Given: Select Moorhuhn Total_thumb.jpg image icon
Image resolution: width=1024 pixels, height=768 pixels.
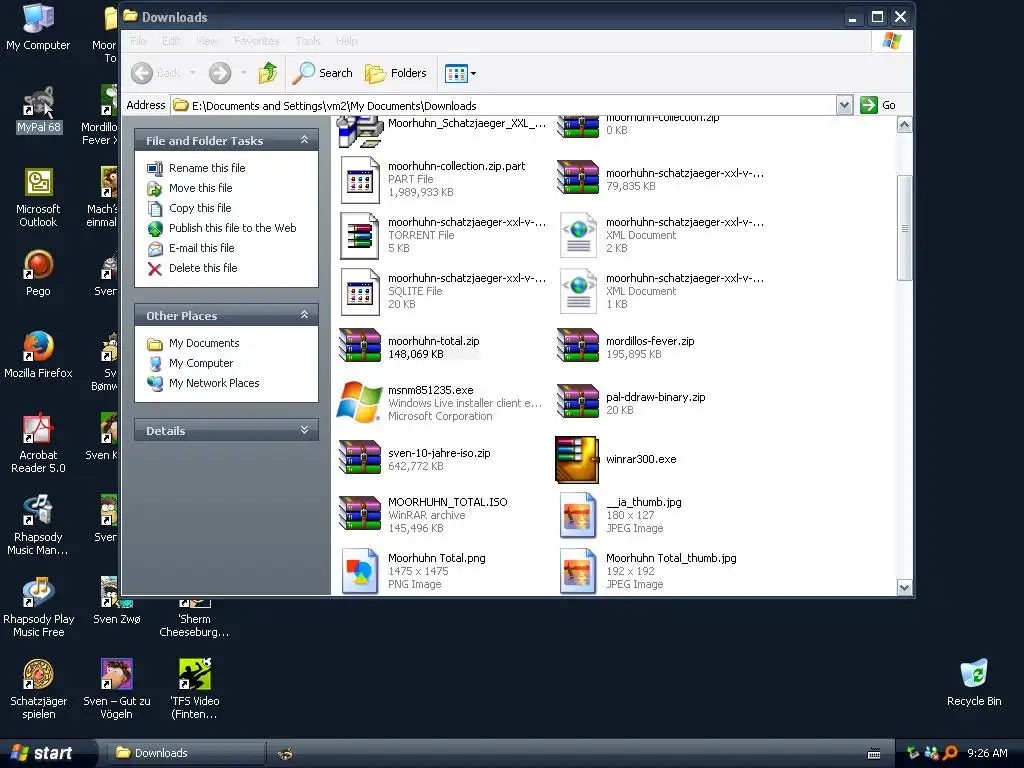Looking at the screenshot, I should pyautogui.click(x=579, y=571).
